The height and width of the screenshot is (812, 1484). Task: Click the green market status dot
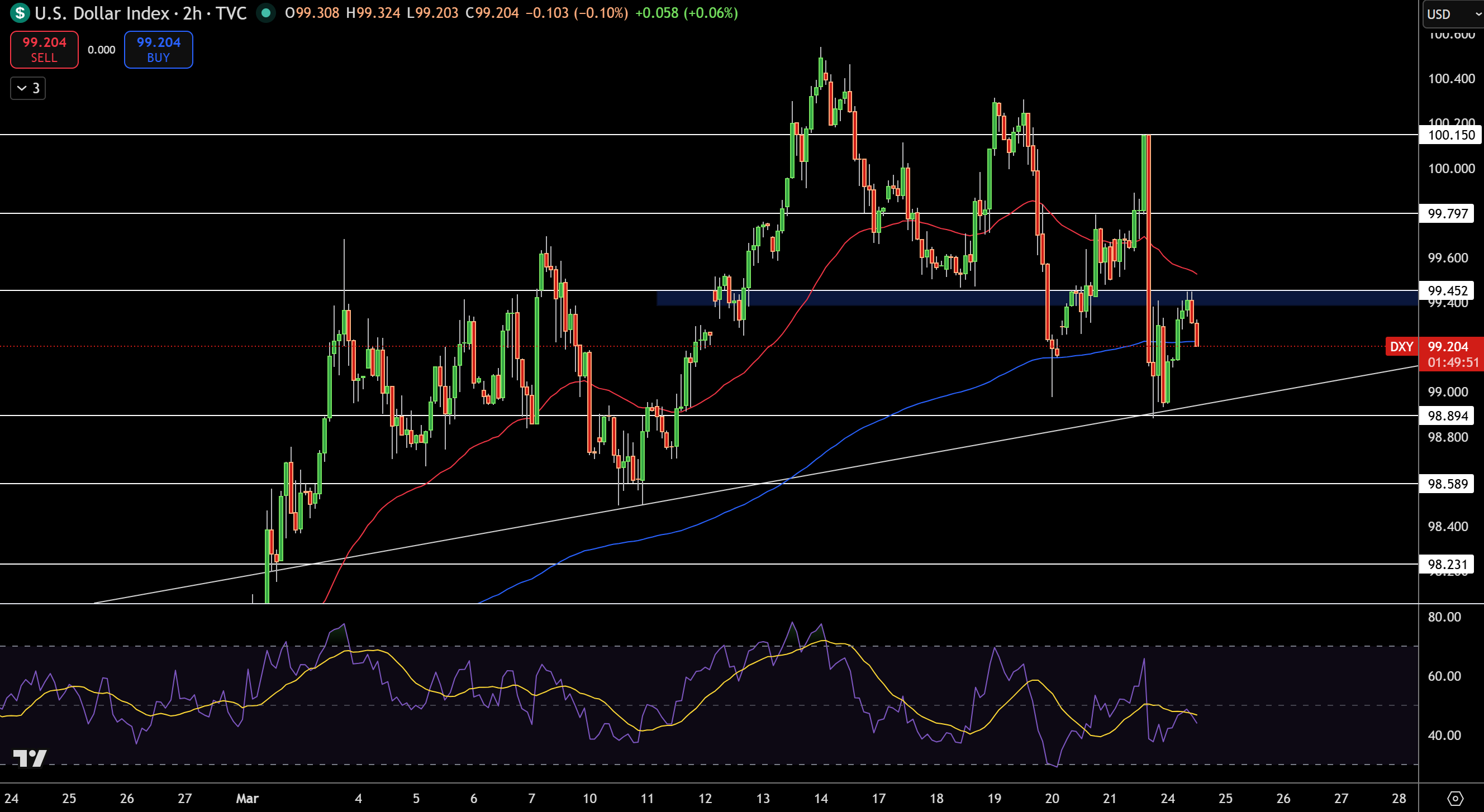(x=265, y=13)
